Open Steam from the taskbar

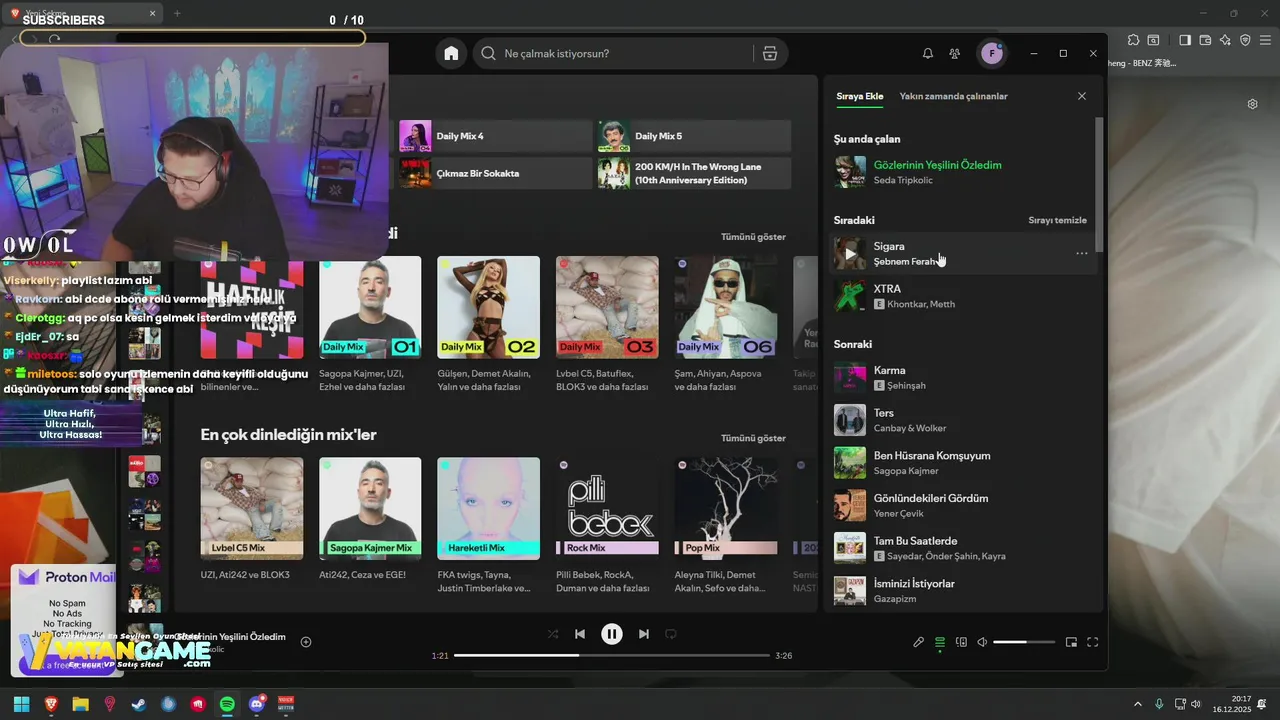click(x=139, y=704)
